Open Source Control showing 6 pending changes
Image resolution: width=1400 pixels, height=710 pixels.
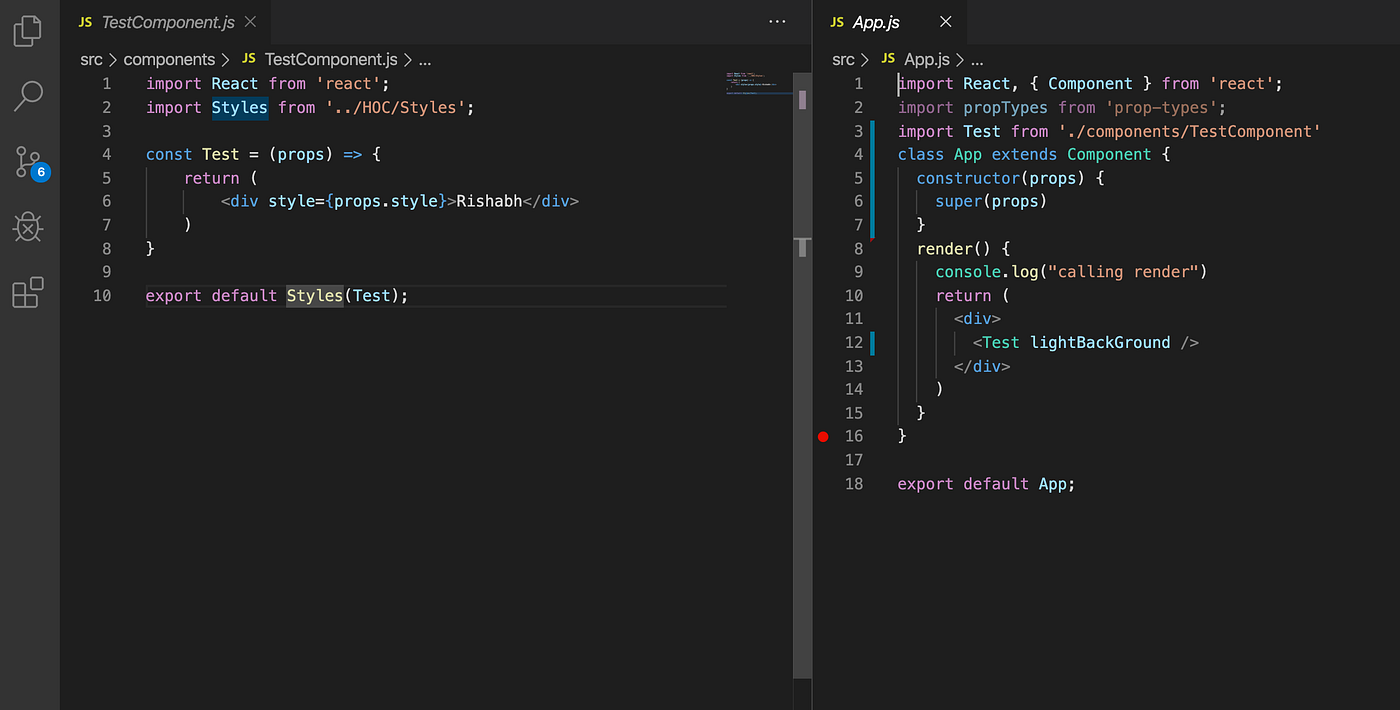(27, 160)
